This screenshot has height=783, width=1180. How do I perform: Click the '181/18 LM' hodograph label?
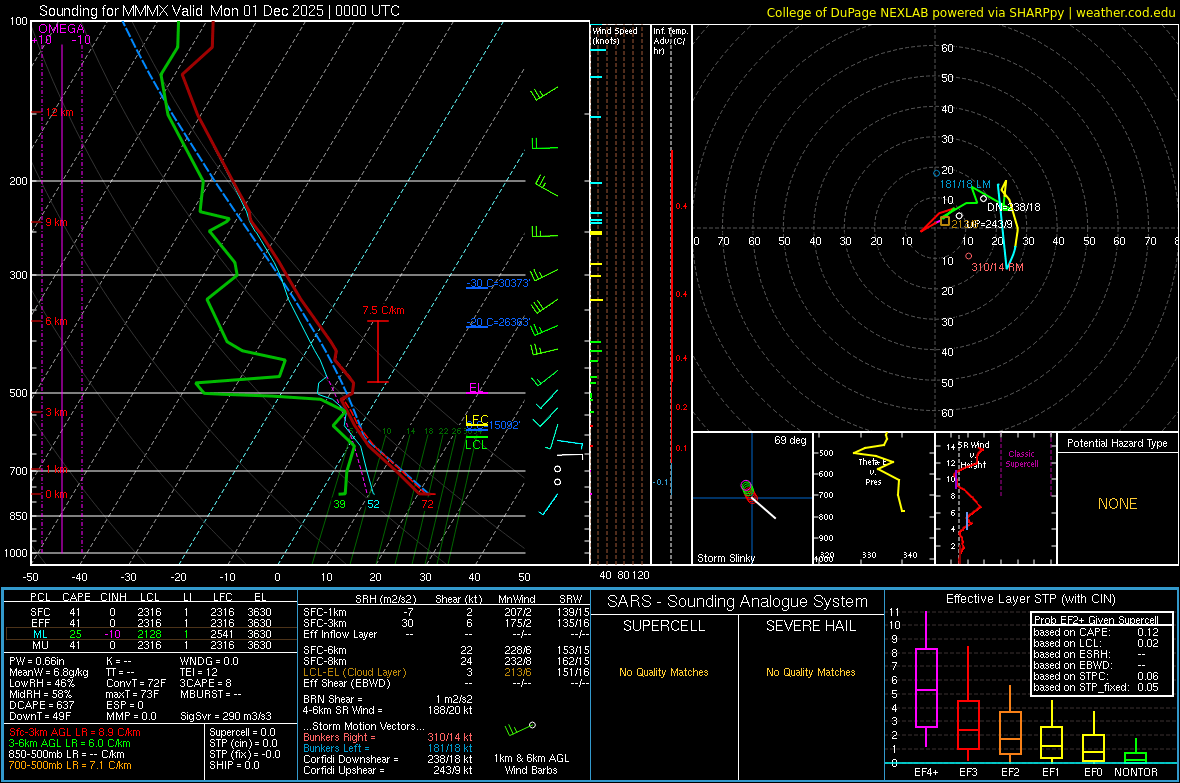pyautogui.click(x=965, y=184)
